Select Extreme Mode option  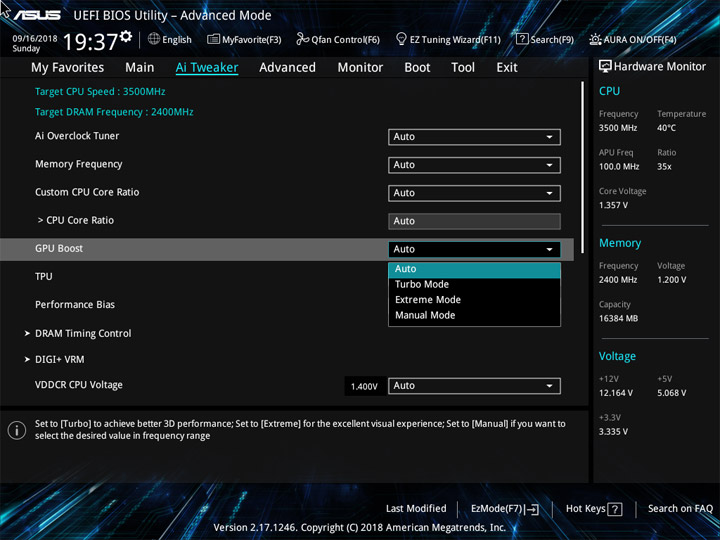pyautogui.click(x=474, y=300)
